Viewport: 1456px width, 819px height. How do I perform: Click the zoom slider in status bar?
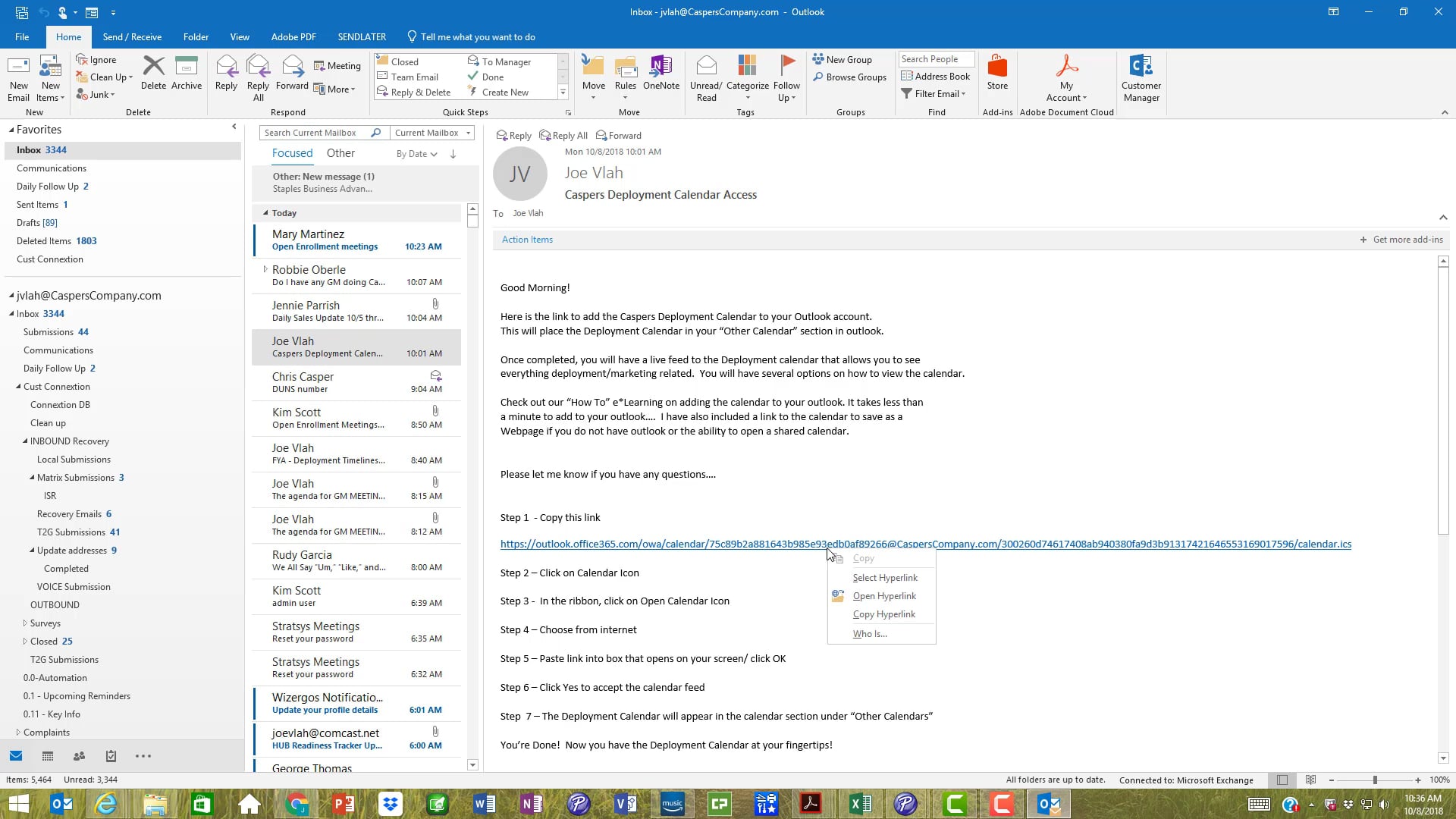[1374, 780]
